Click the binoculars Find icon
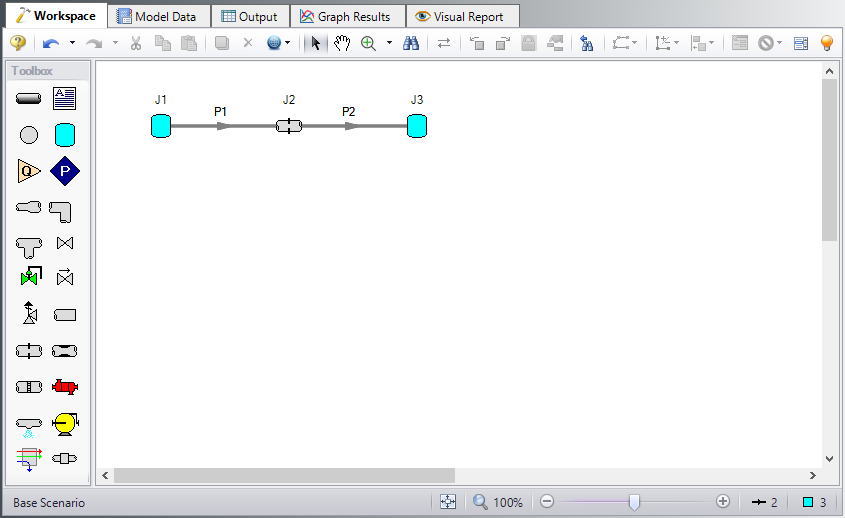Screen dimensions: 845x518 410,43
